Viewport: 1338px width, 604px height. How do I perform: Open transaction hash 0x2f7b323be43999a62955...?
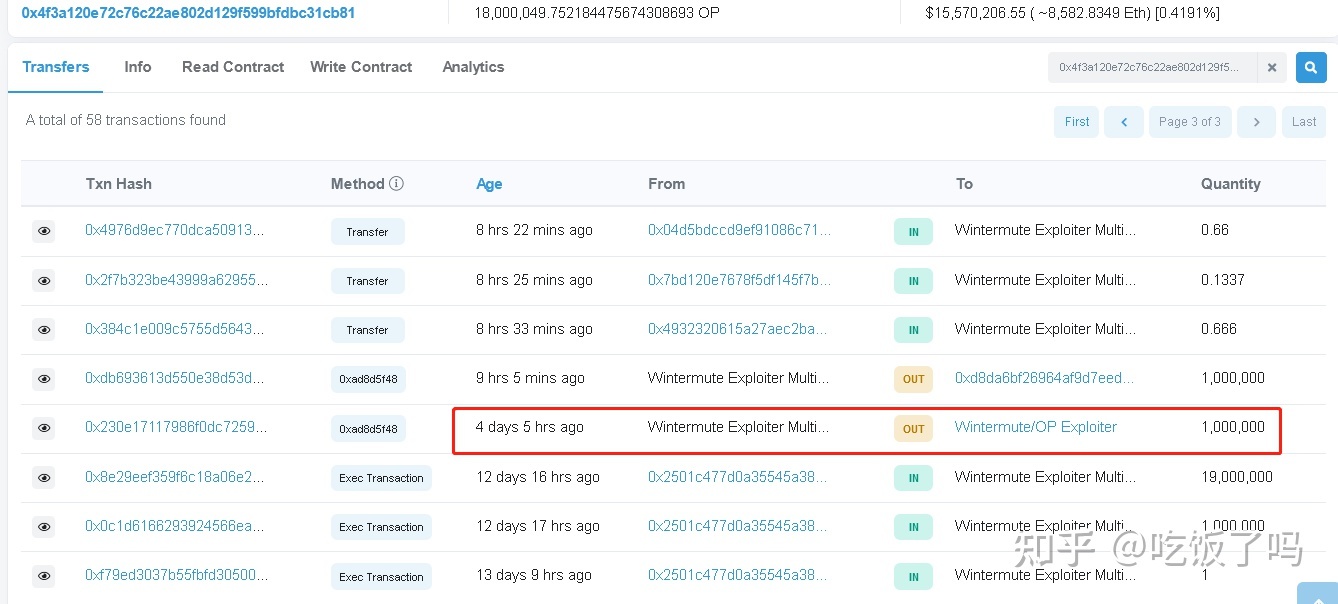tap(176, 280)
